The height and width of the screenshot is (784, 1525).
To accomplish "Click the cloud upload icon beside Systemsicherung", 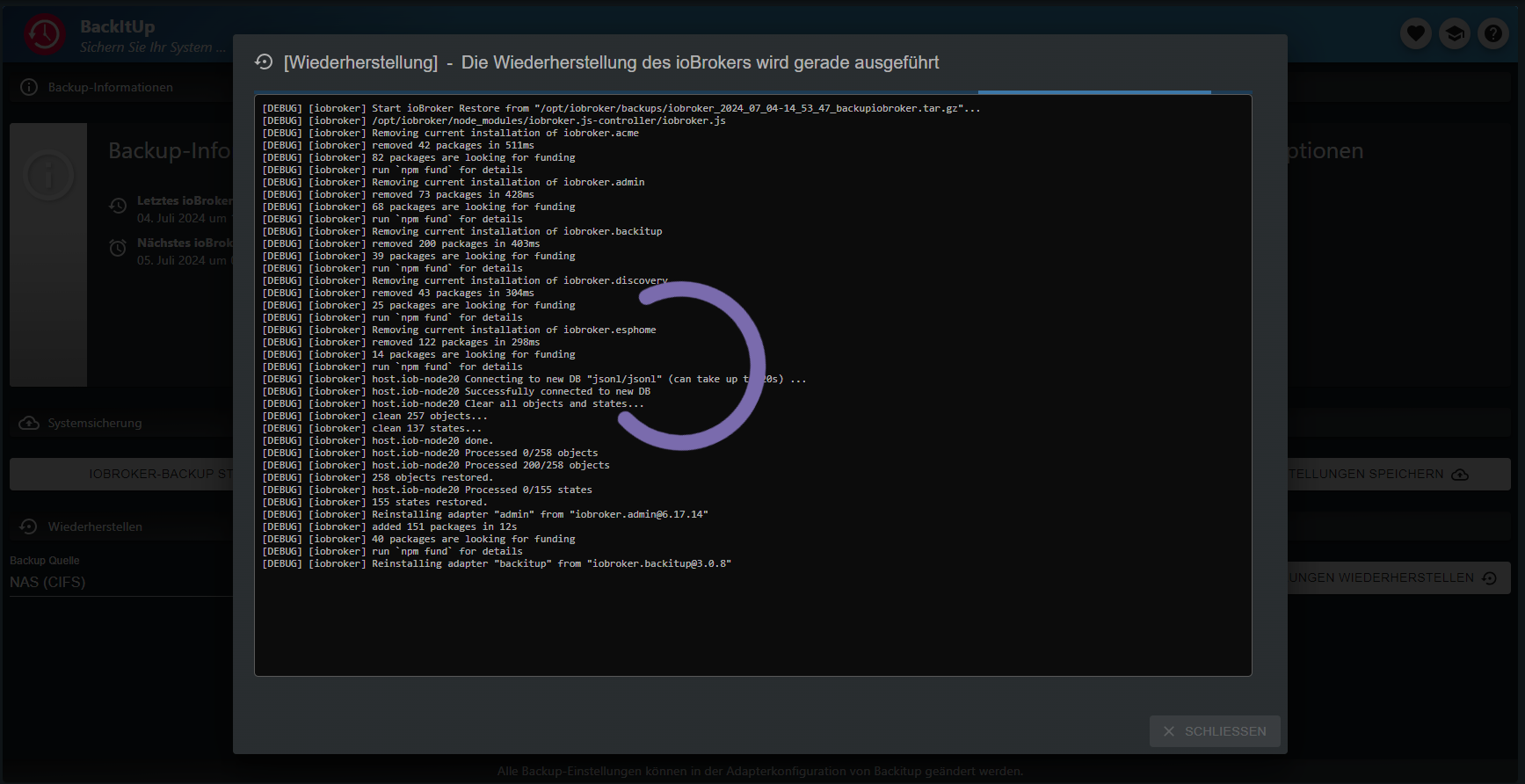I will [x=29, y=423].
